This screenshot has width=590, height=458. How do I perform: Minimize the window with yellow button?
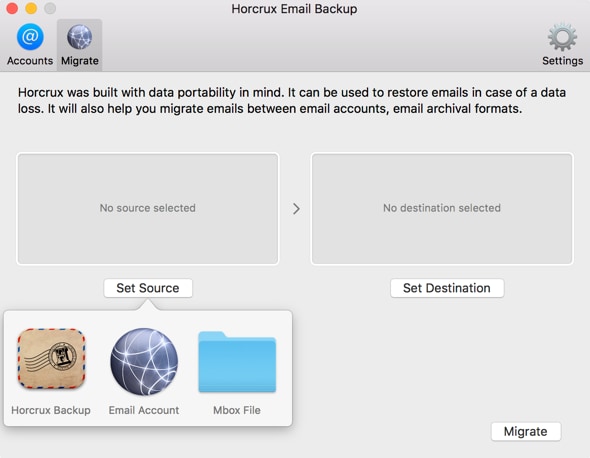tap(31, 8)
